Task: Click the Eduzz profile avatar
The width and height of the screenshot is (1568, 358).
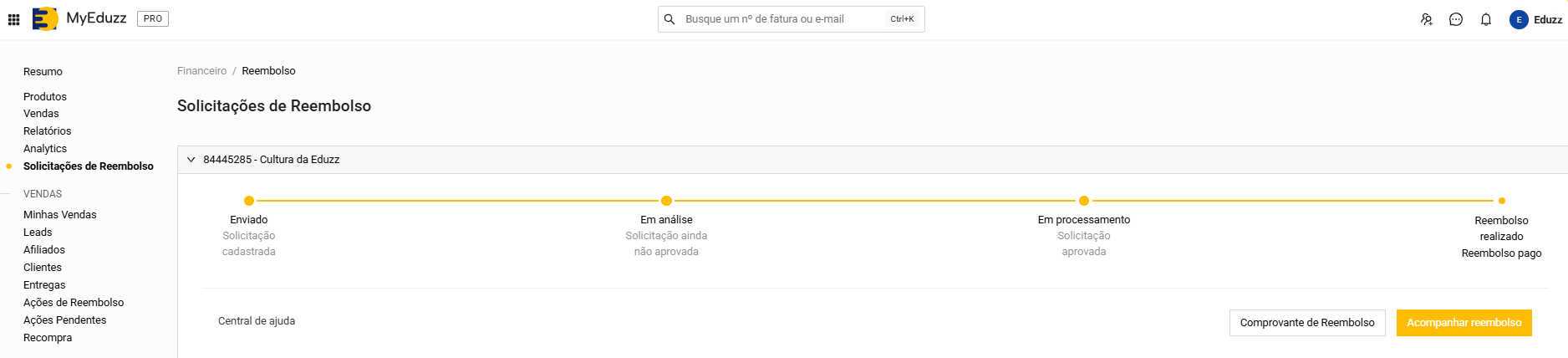Action: [1519, 19]
